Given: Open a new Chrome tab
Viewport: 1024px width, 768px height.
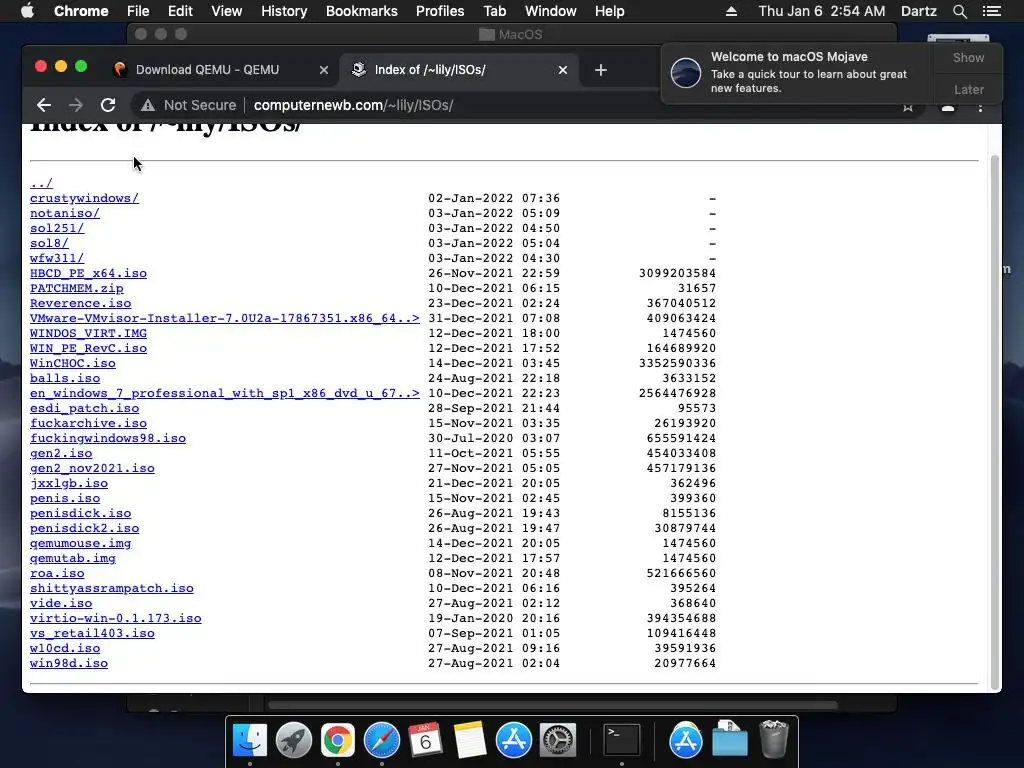Looking at the screenshot, I should coord(601,70).
